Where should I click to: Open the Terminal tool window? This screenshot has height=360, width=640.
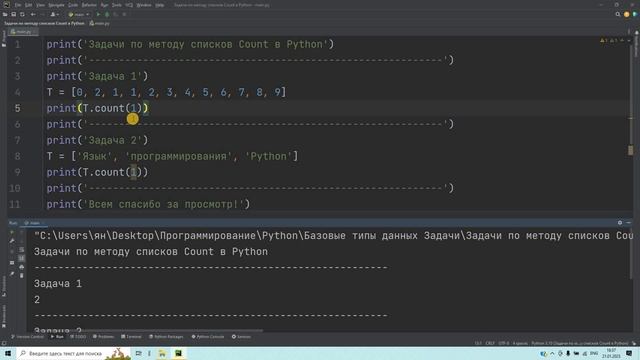(131, 337)
